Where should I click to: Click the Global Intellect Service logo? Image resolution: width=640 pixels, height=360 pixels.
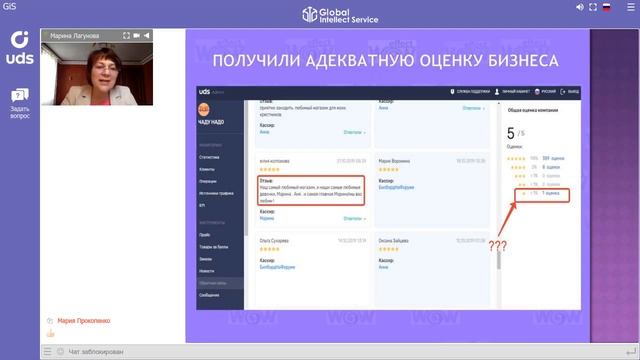pyautogui.click(x=340, y=15)
